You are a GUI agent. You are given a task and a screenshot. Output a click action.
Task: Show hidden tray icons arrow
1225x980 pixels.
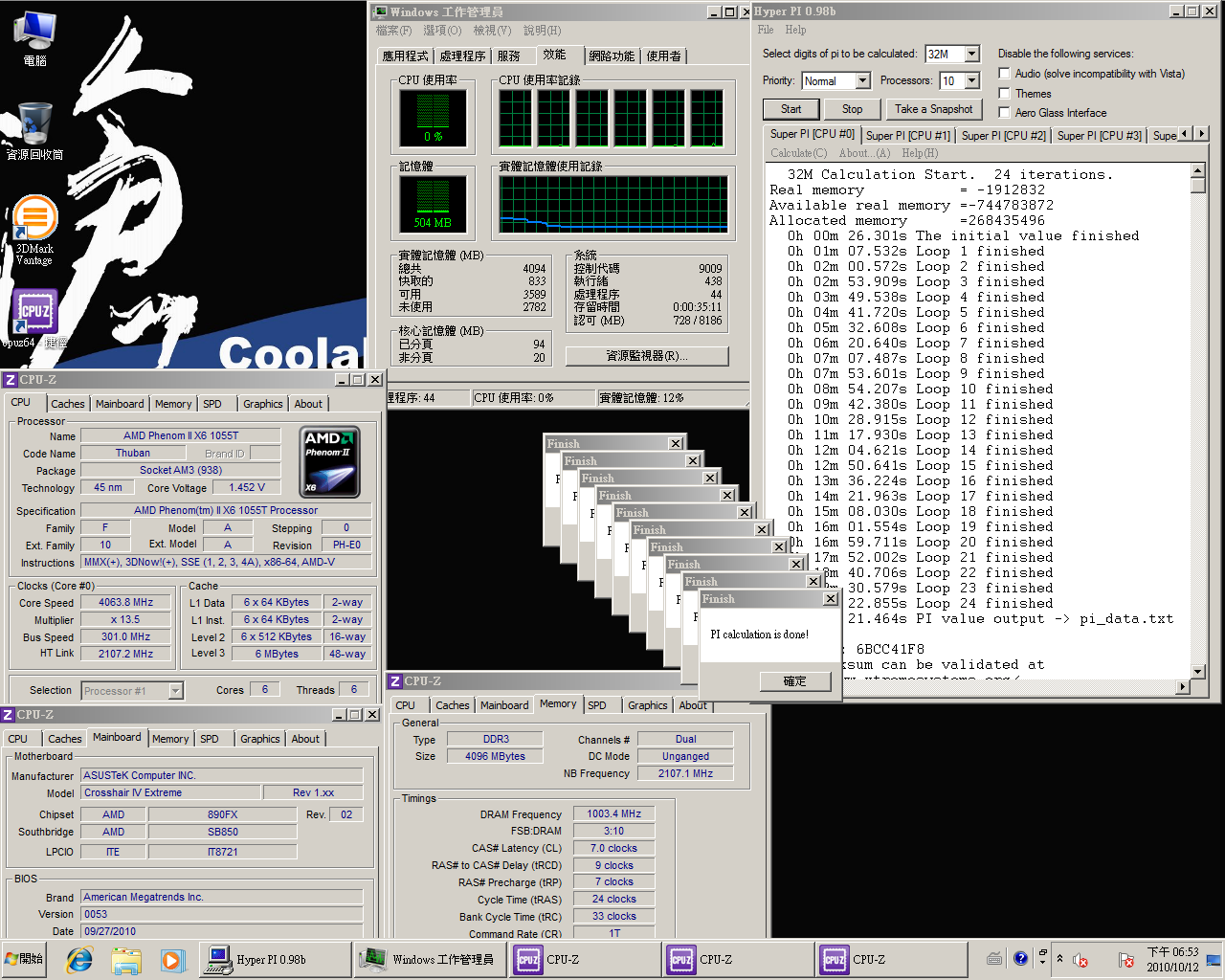(1059, 958)
